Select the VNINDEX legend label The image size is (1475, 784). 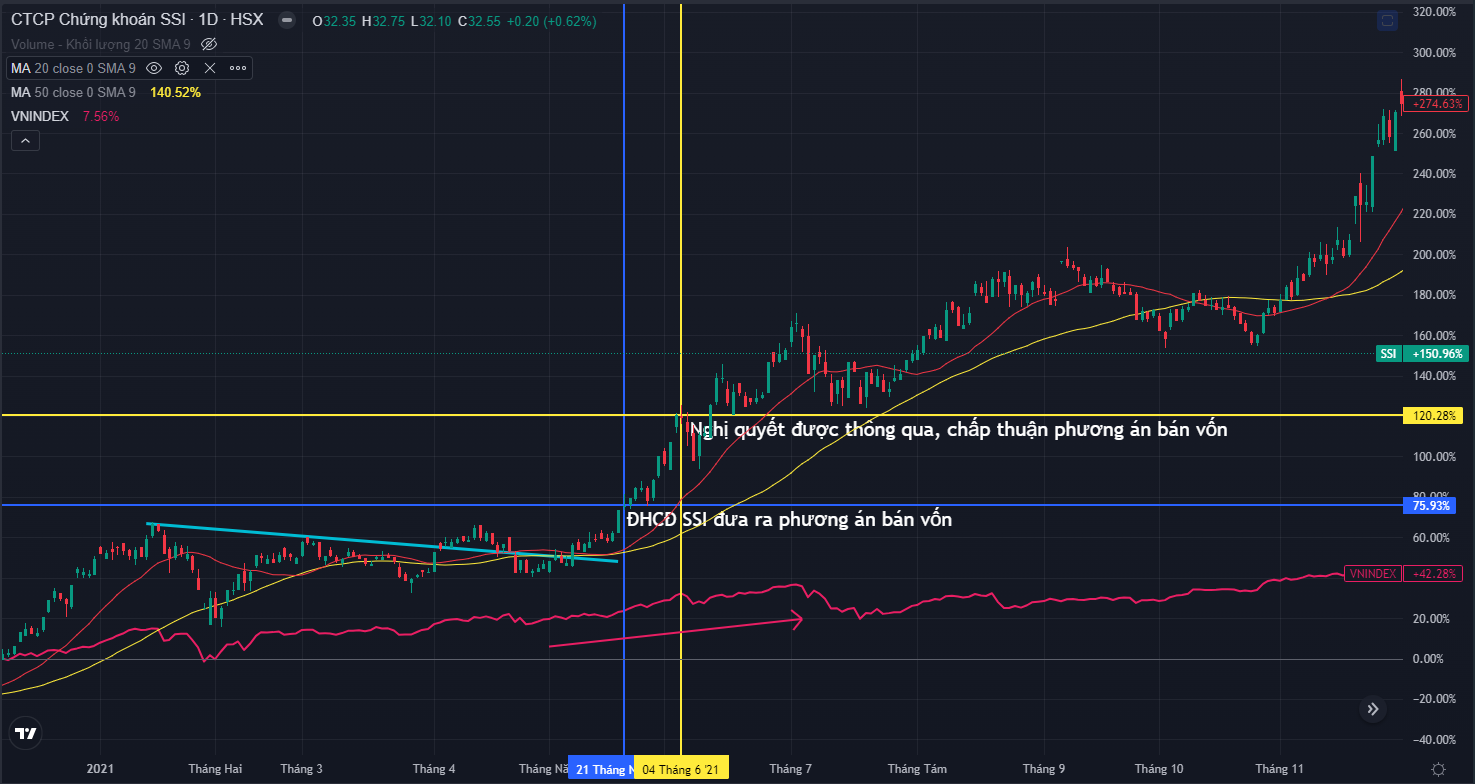click(x=40, y=116)
